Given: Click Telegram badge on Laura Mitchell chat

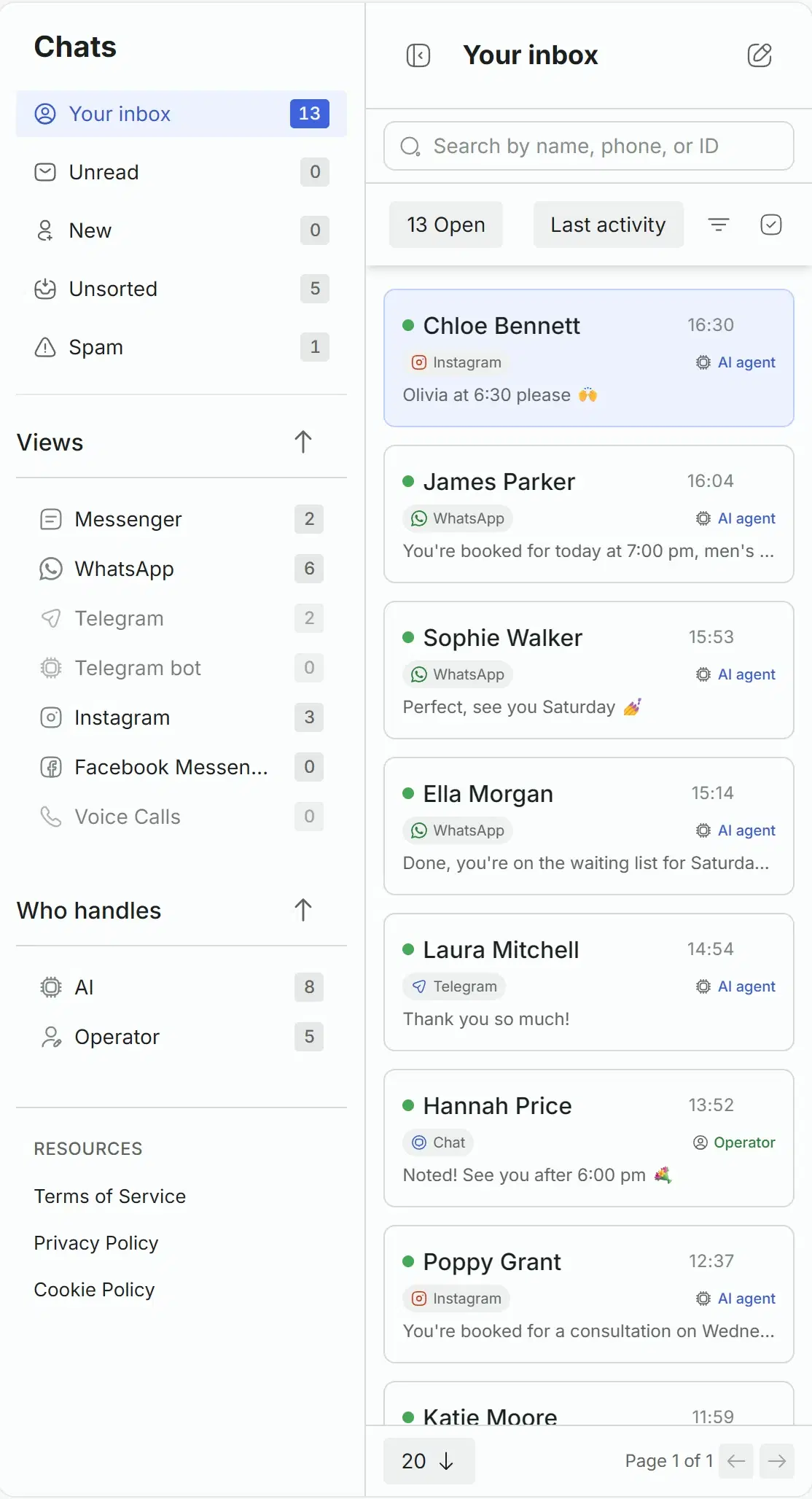Looking at the screenshot, I should pyautogui.click(x=454, y=986).
